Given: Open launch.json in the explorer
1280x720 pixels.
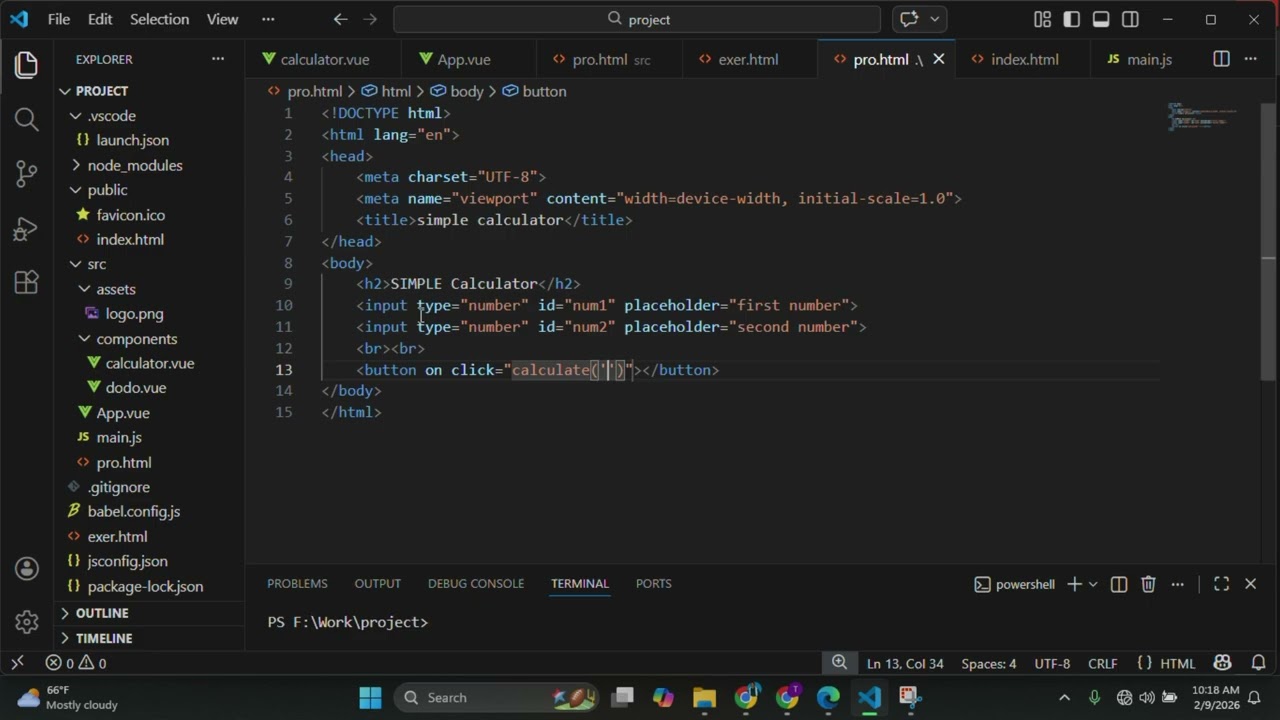Looking at the screenshot, I should coord(132,140).
